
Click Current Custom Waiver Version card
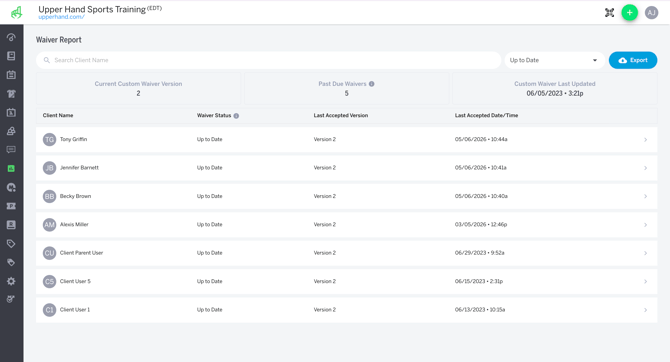[138, 88]
